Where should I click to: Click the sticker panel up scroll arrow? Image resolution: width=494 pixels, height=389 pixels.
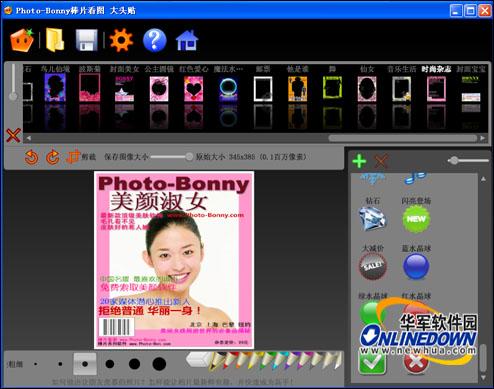click(x=483, y=179)
